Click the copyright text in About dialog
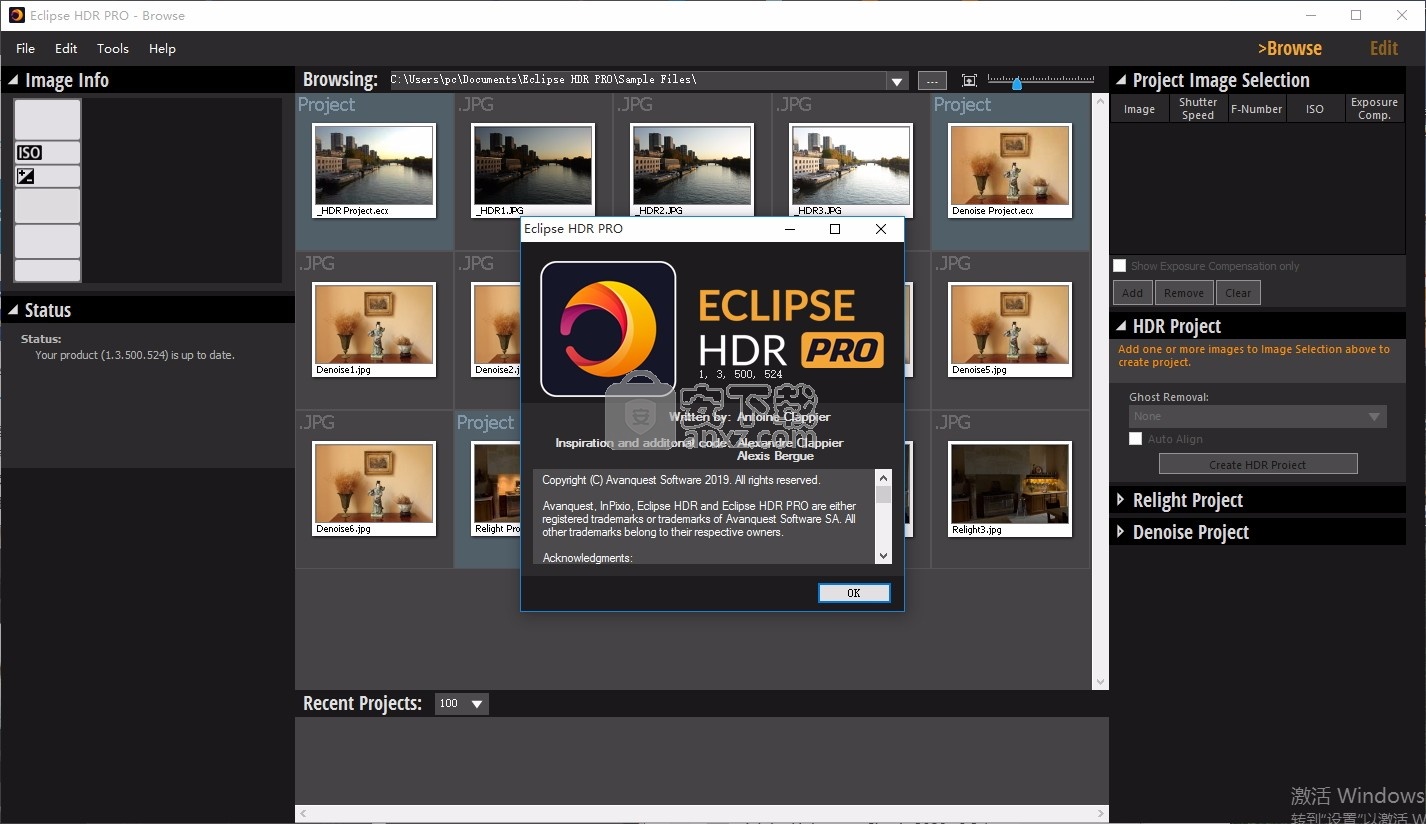 click(681, 480)
